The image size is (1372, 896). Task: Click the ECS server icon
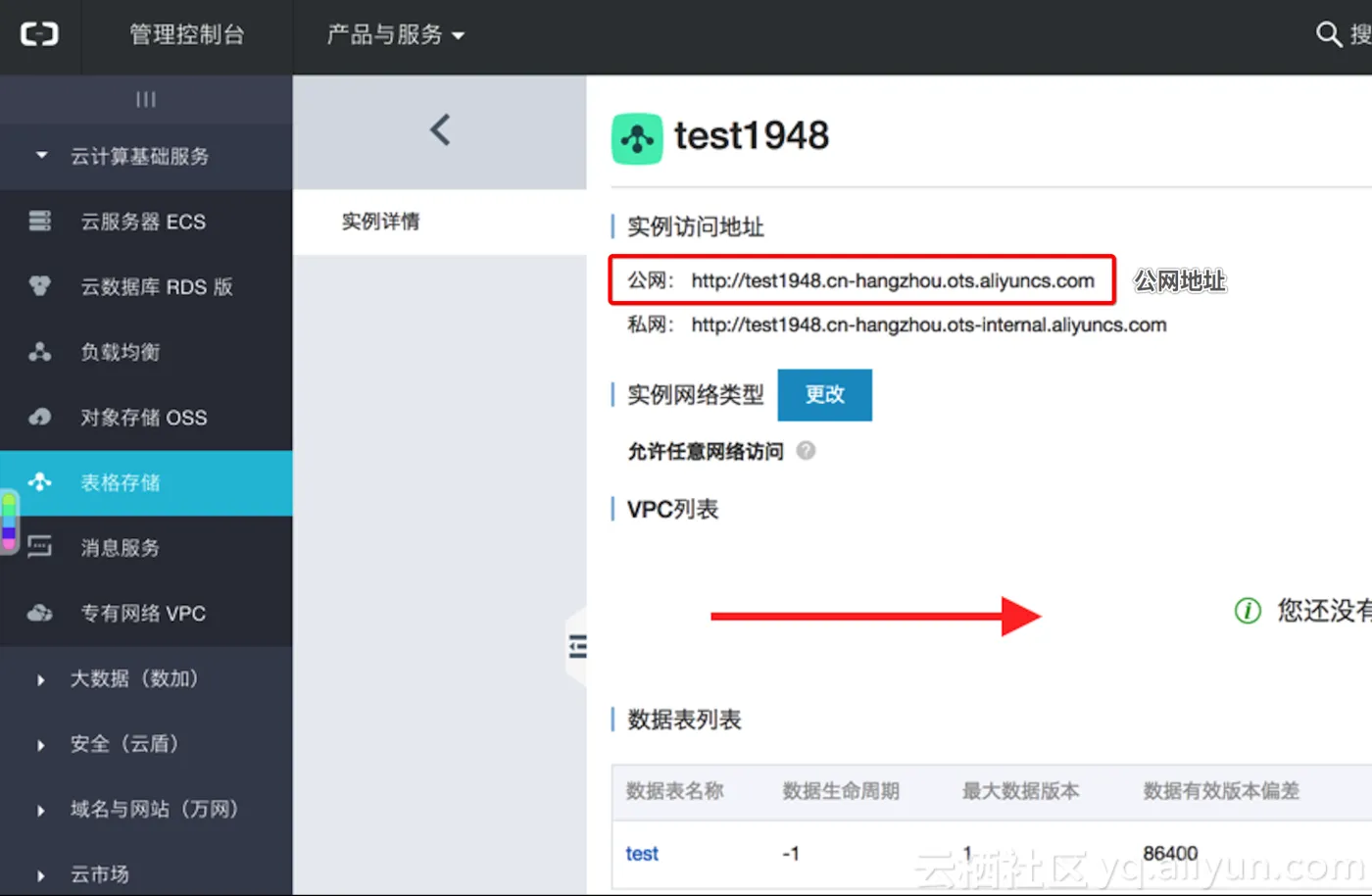click(39, 221)
